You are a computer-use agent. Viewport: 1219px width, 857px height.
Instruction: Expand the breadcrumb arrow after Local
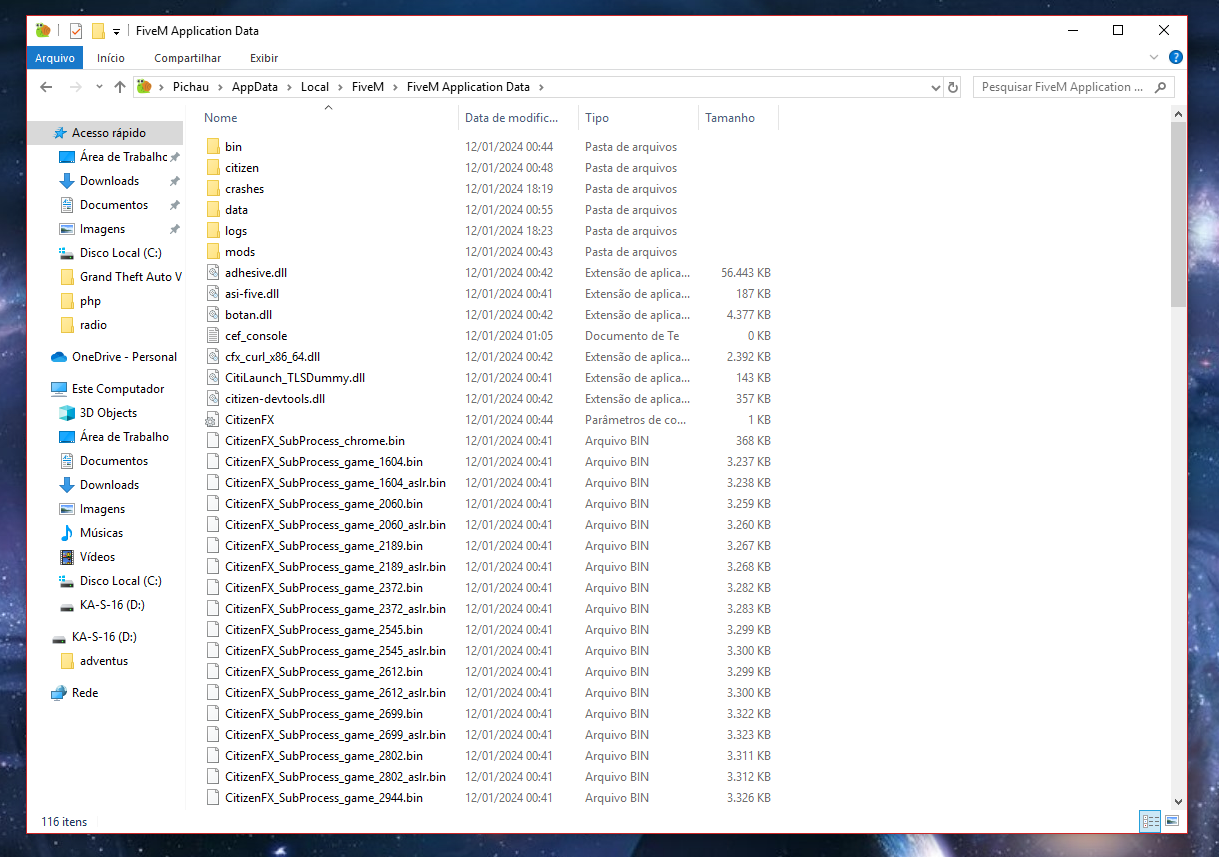click(340, 87)
